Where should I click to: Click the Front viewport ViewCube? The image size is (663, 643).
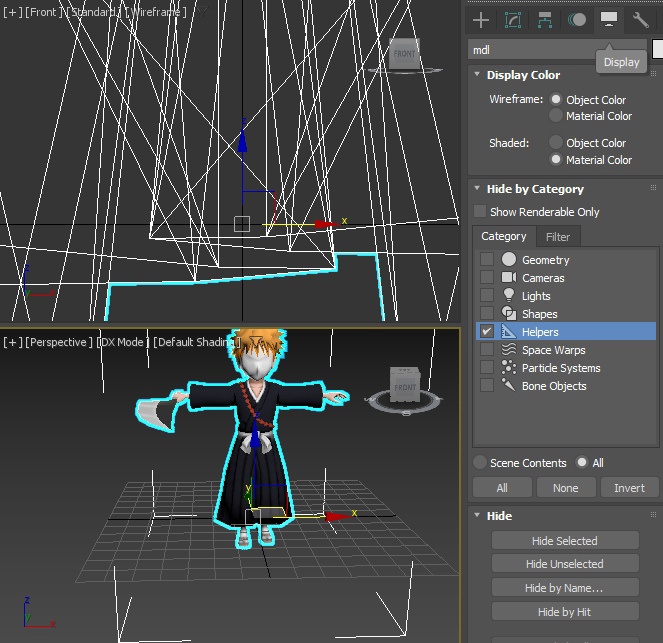[x=404, y=55]
